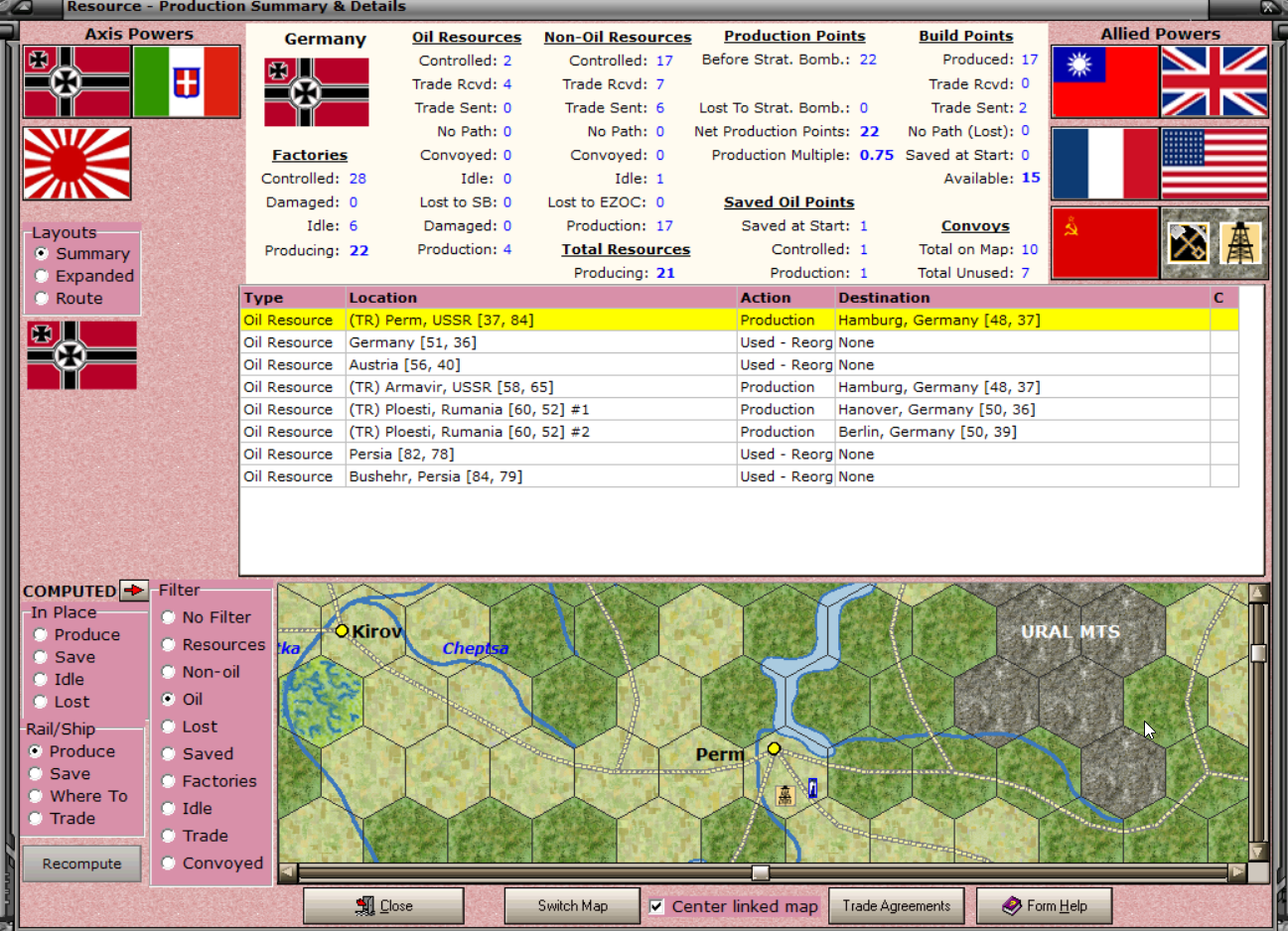Click the Location column header
The height and width of the screenshot is (931, 1288).
540,298
